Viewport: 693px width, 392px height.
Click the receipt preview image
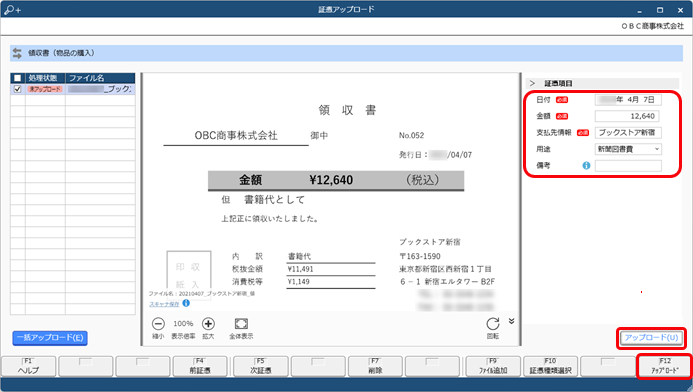point(331,193)
